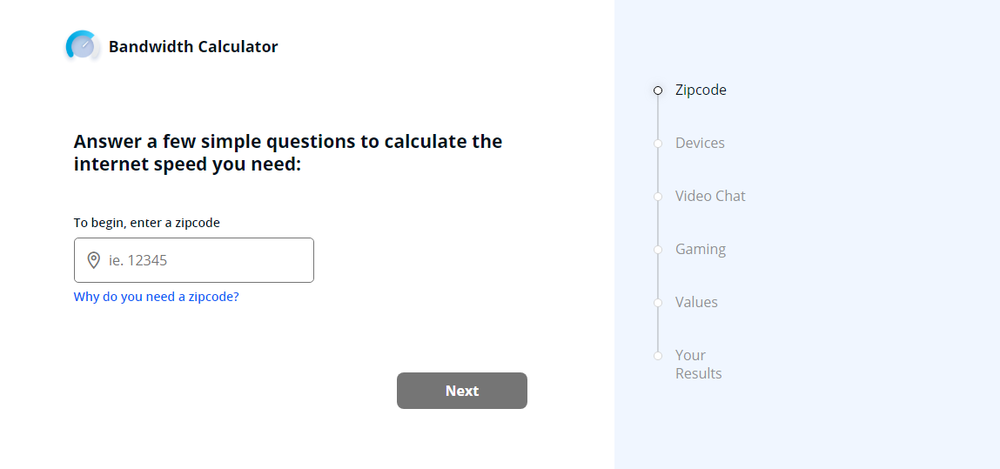
Task: Open the Your Results step label
Action: (x=698, y=364)
